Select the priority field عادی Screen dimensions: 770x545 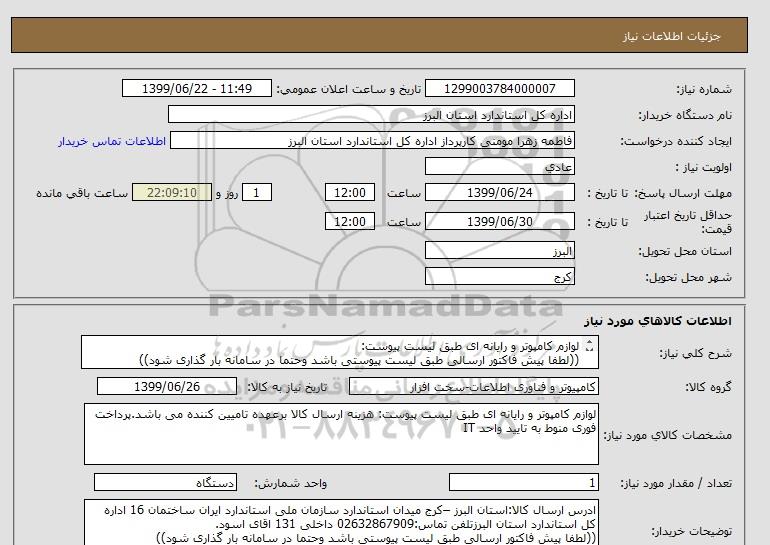tap(499, 166)
